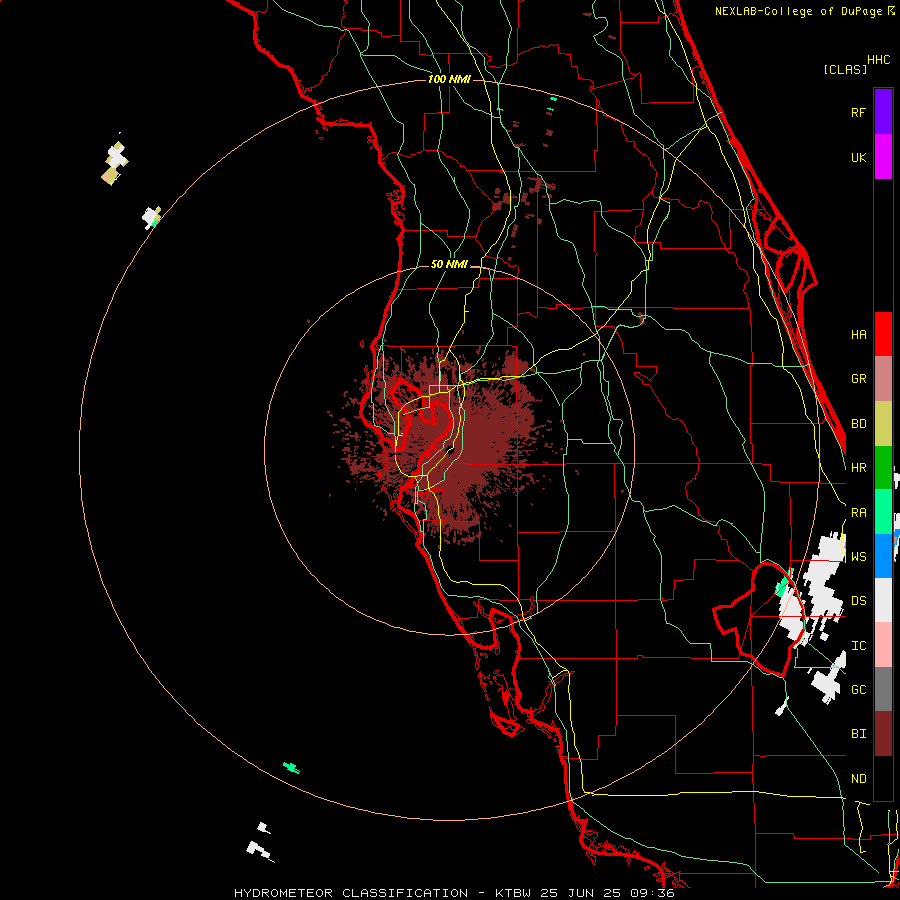
Task: Click the DS white legend swatch
Action: pyautogui.click(x=883, y=600)
